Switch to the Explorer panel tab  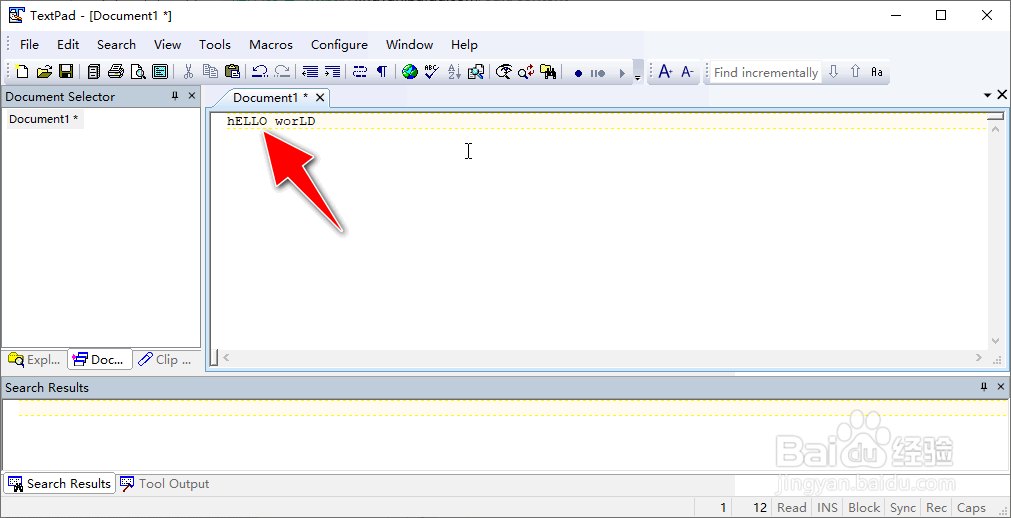(34, 359)
